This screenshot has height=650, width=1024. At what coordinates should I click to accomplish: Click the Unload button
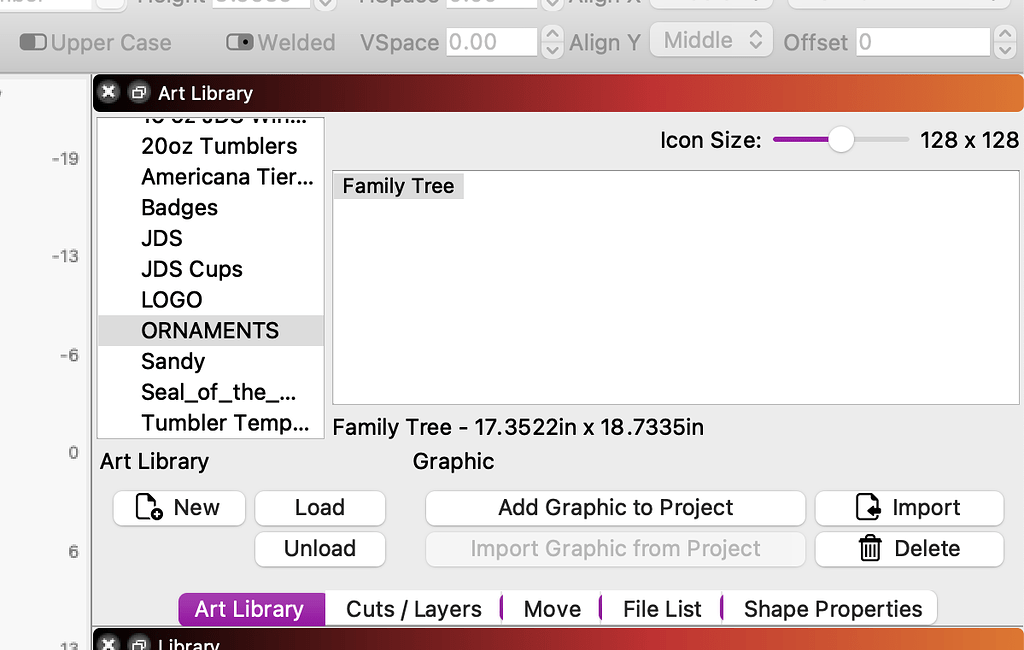click(320, 548)
